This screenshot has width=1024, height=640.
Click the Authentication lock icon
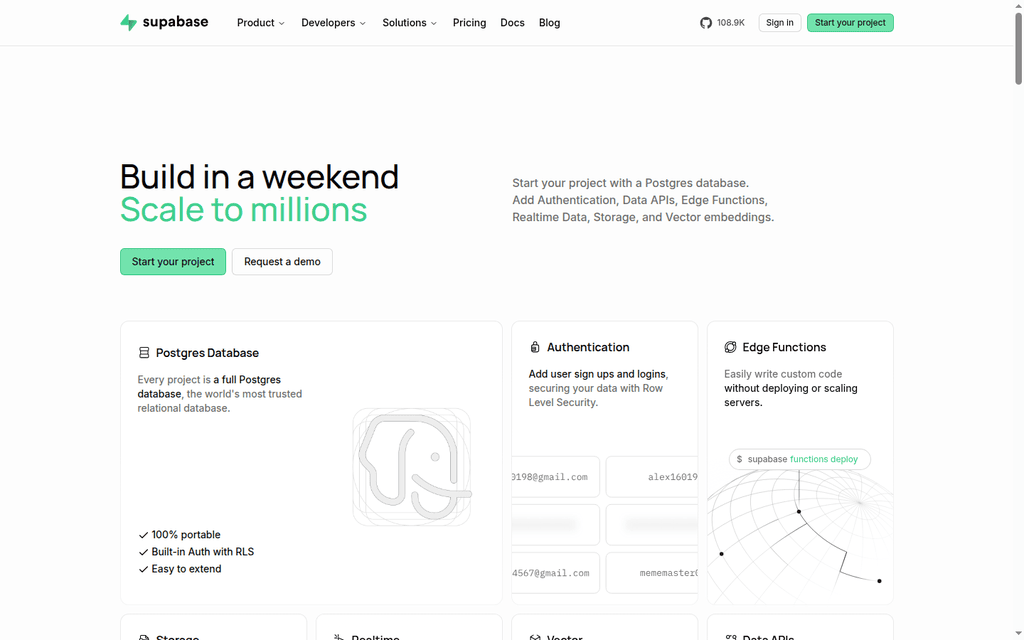pos(535,347)
